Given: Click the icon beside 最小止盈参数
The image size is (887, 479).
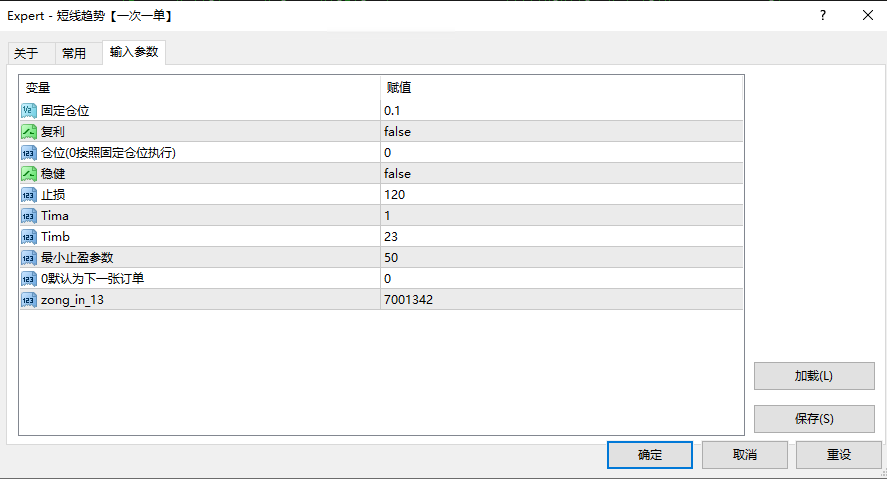Looking at the screenshot, I should point(28,258).
